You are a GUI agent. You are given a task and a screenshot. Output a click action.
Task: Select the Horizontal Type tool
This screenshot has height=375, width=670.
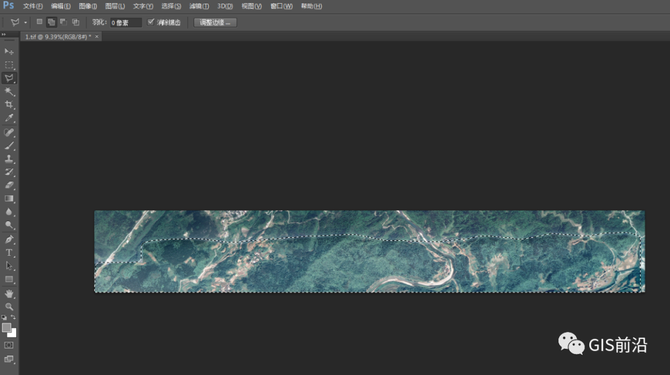[x=9, y=253]
